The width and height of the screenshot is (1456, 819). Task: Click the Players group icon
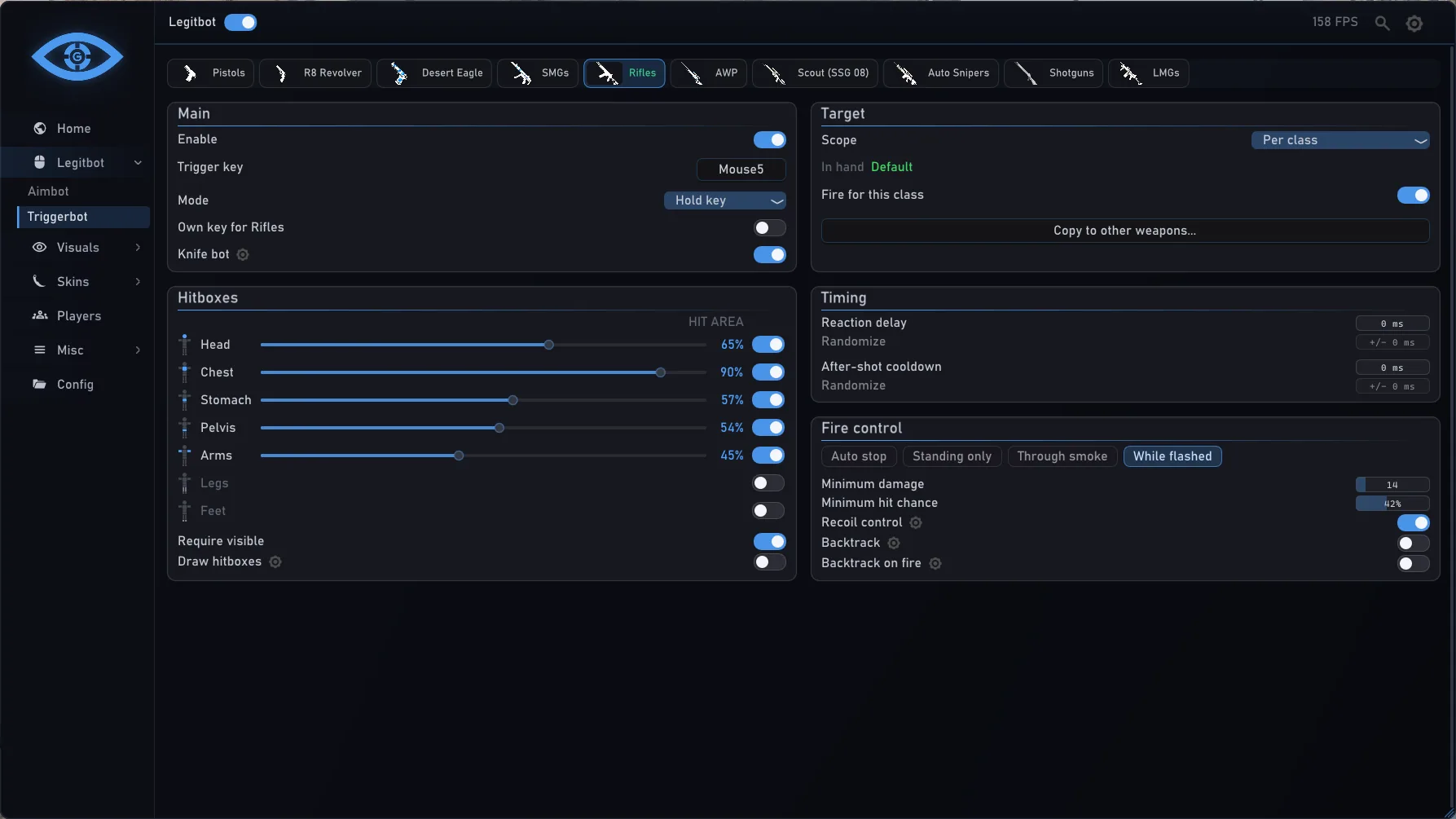(x=39, y=315)
